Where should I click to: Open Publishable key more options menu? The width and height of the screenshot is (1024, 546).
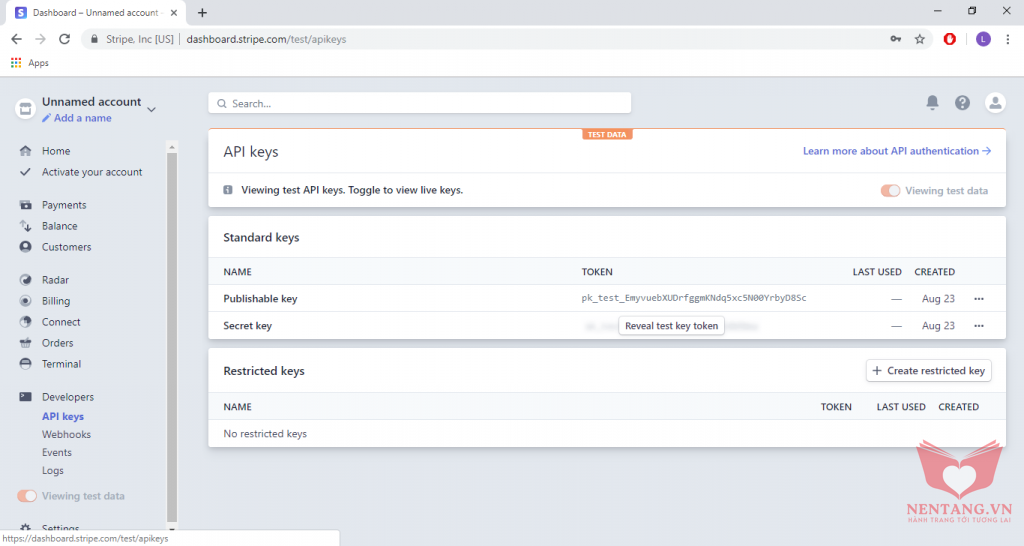pyautogui.click(x=979, y=298)
